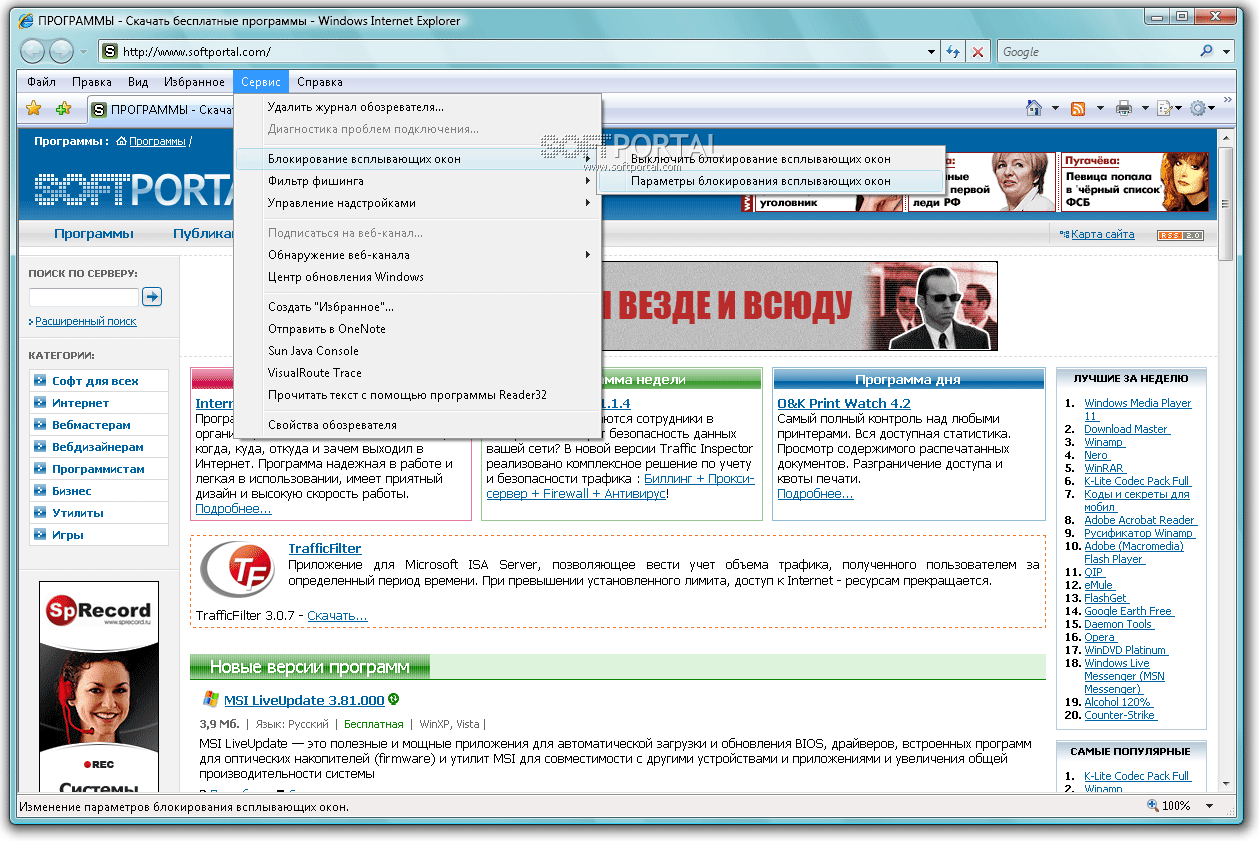Click the red Stop loading button
The height and width of the screenshot is (841, 1259).
978,52
